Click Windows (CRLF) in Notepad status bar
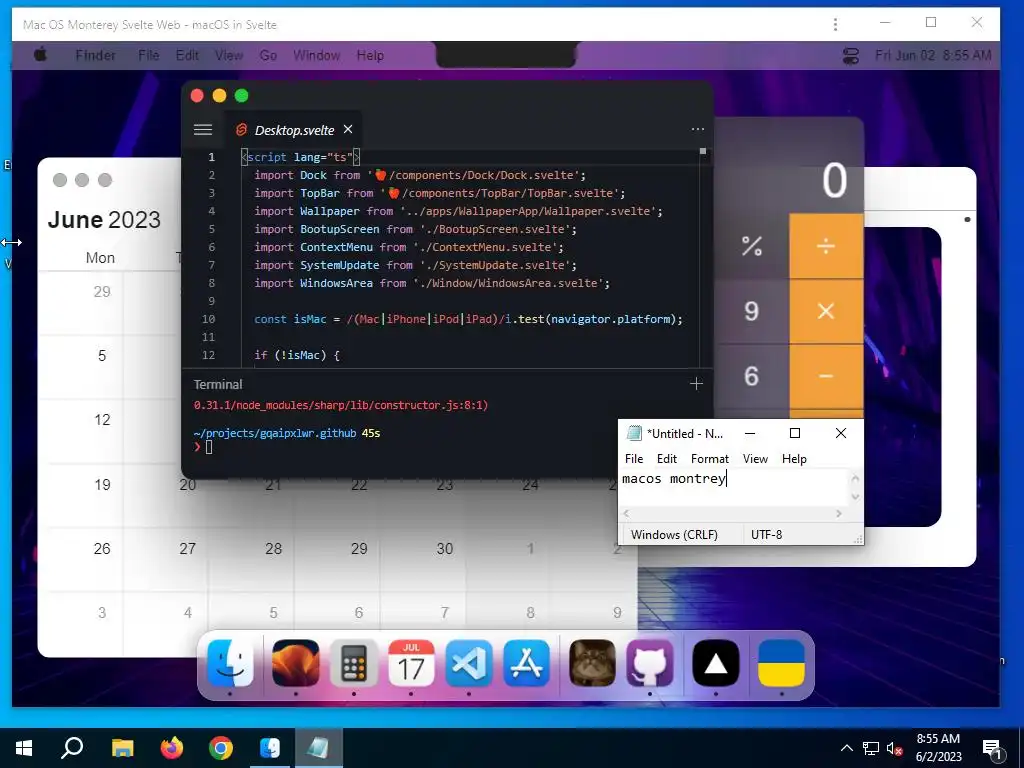Image resolution: width=1024 pixels, height=768 pixels. 674,534
